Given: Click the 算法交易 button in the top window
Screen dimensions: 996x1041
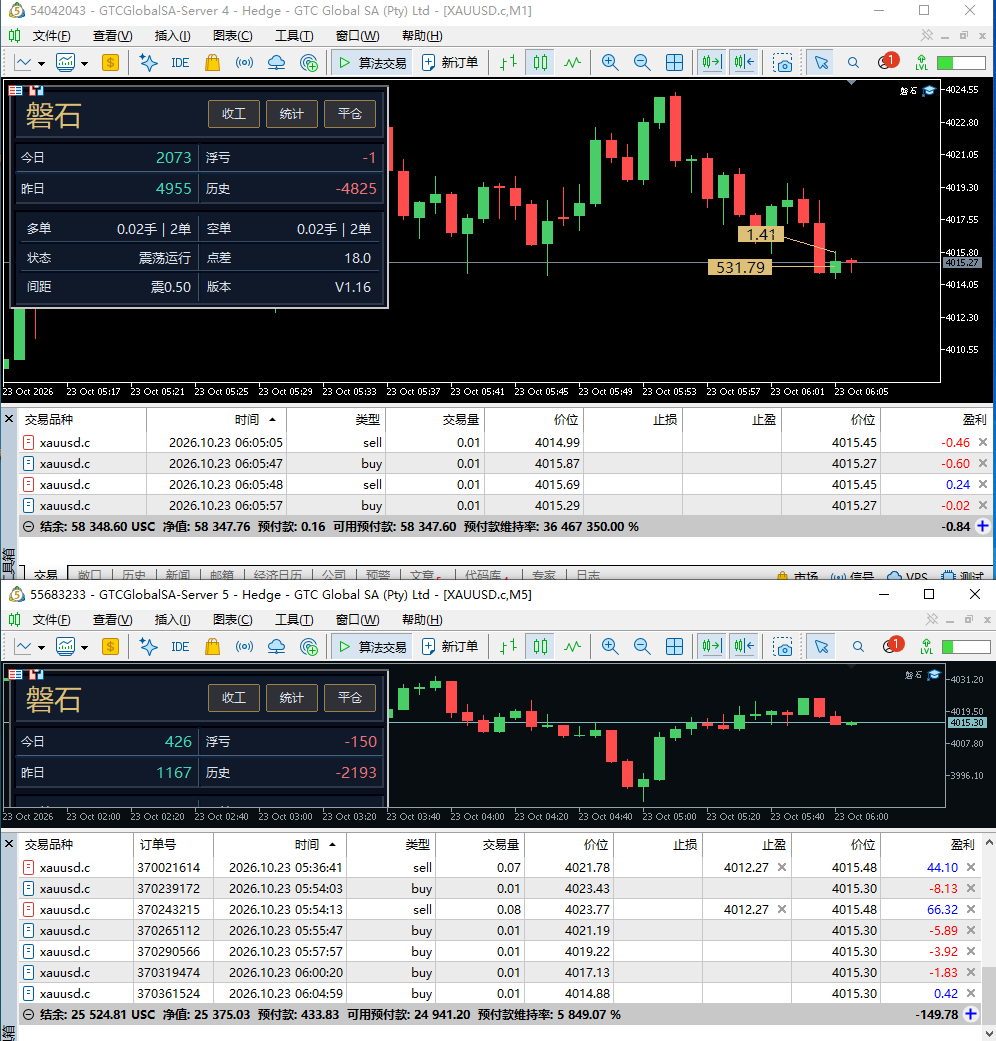Looking at the screenshot, I should point(373,63).
